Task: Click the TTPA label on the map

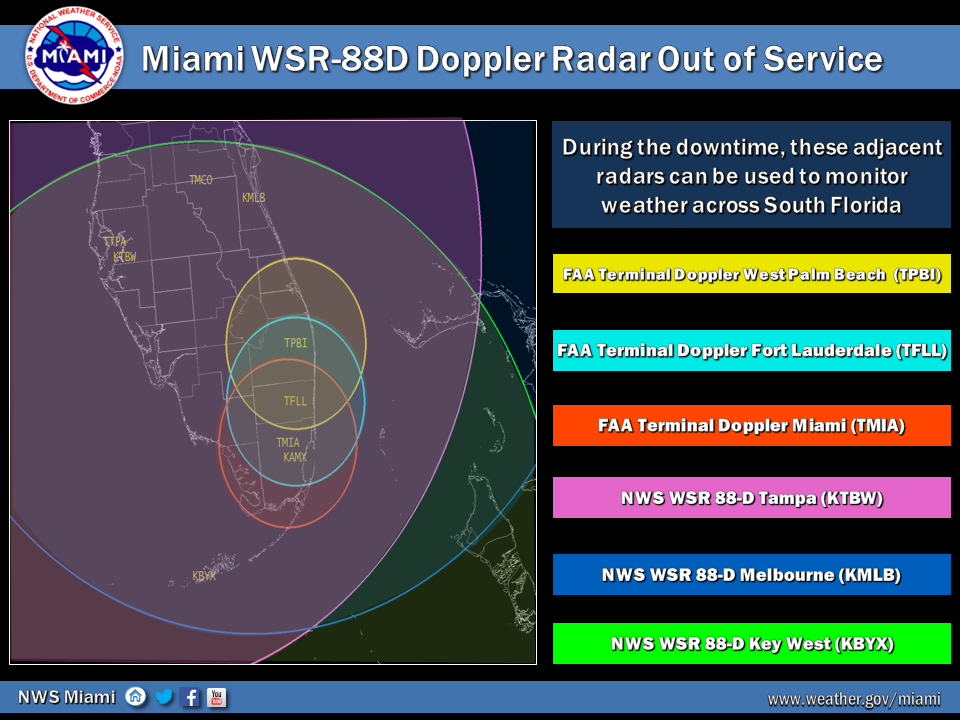Action: click(x=114, y=241)
